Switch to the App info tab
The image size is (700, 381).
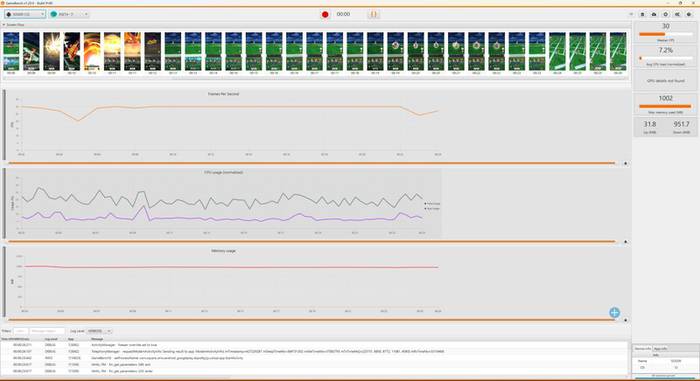tap(660, 348)
